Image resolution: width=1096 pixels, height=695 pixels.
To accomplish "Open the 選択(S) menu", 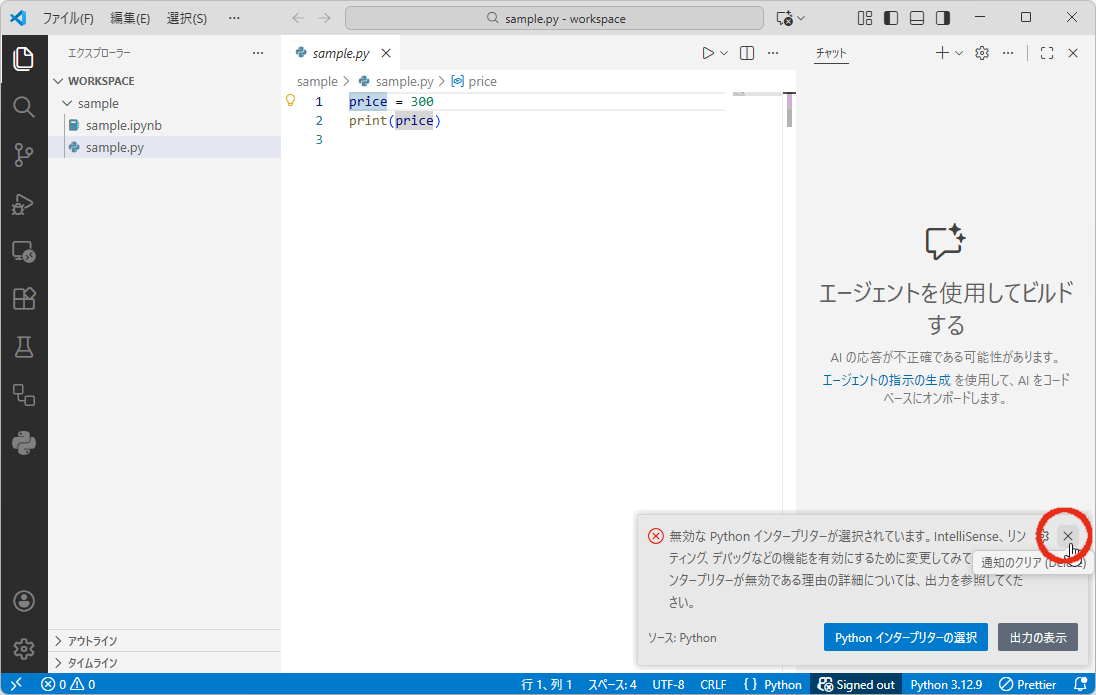I will pos(187,18).
